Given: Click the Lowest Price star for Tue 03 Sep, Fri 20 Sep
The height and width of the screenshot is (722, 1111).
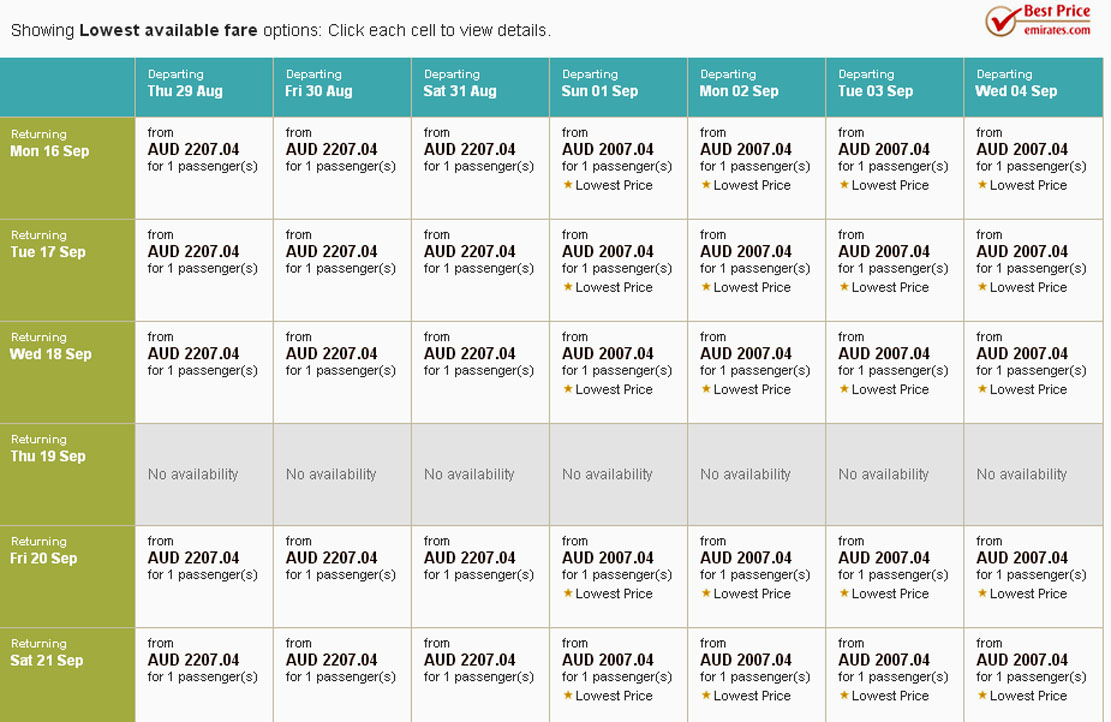Looking at the screenshot, I should [844, 593].
